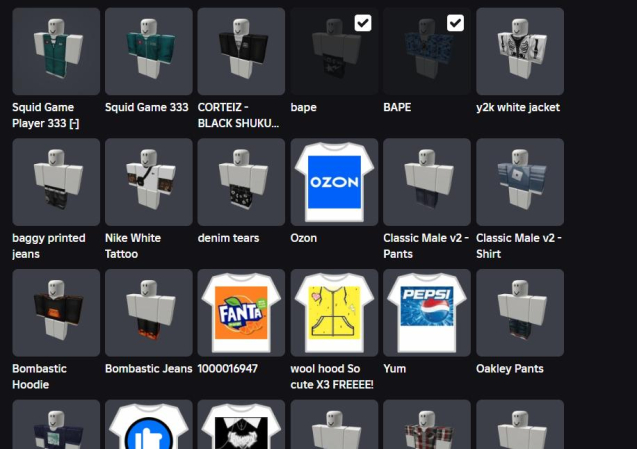This screenshot has width=637, height=449.
Task: Equip the Squid Game 333 teal jacket thumbnail
Action: (148, 51)
